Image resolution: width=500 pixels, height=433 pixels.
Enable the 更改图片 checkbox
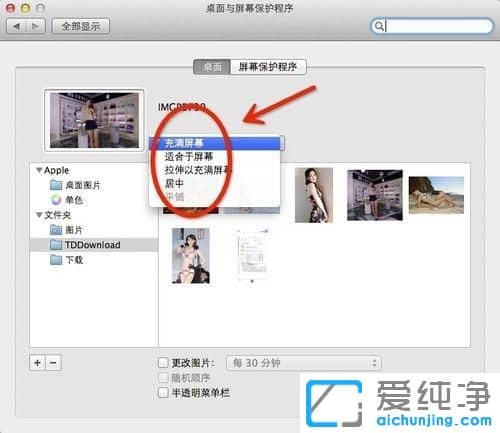click(163, 362)
